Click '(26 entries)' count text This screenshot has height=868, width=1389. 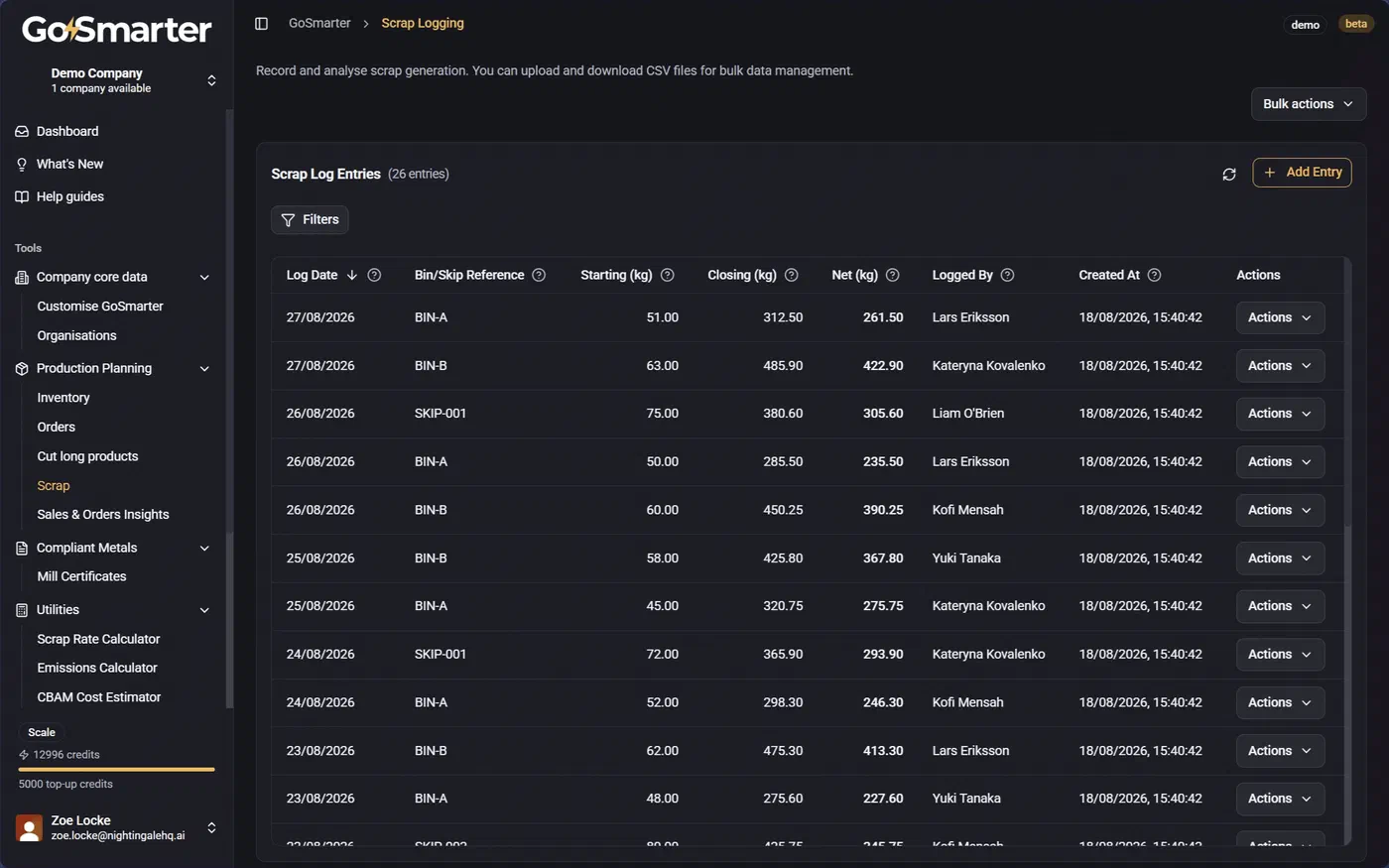pyautogui.click(x=419, y=175)
